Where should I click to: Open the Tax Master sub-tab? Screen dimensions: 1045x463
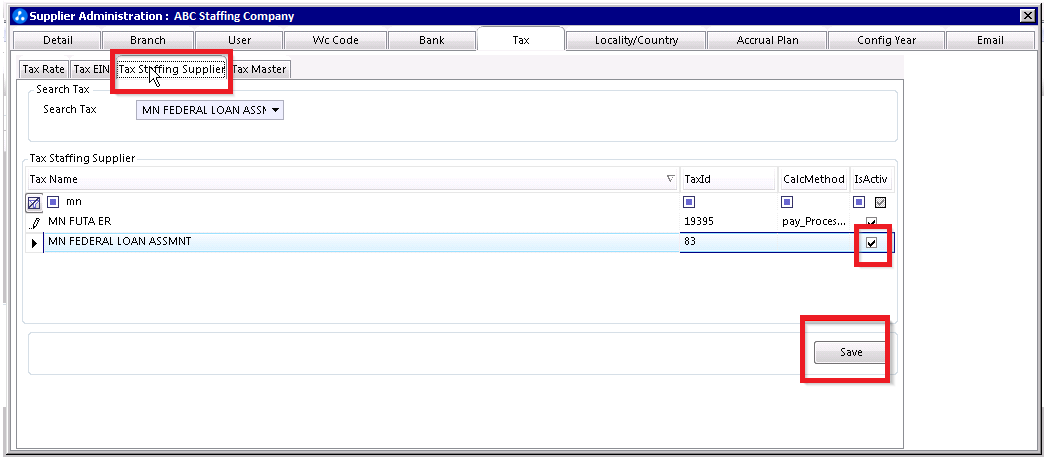260,69
